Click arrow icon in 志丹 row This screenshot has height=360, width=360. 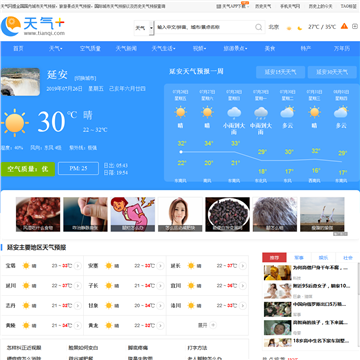click(78, 306)
